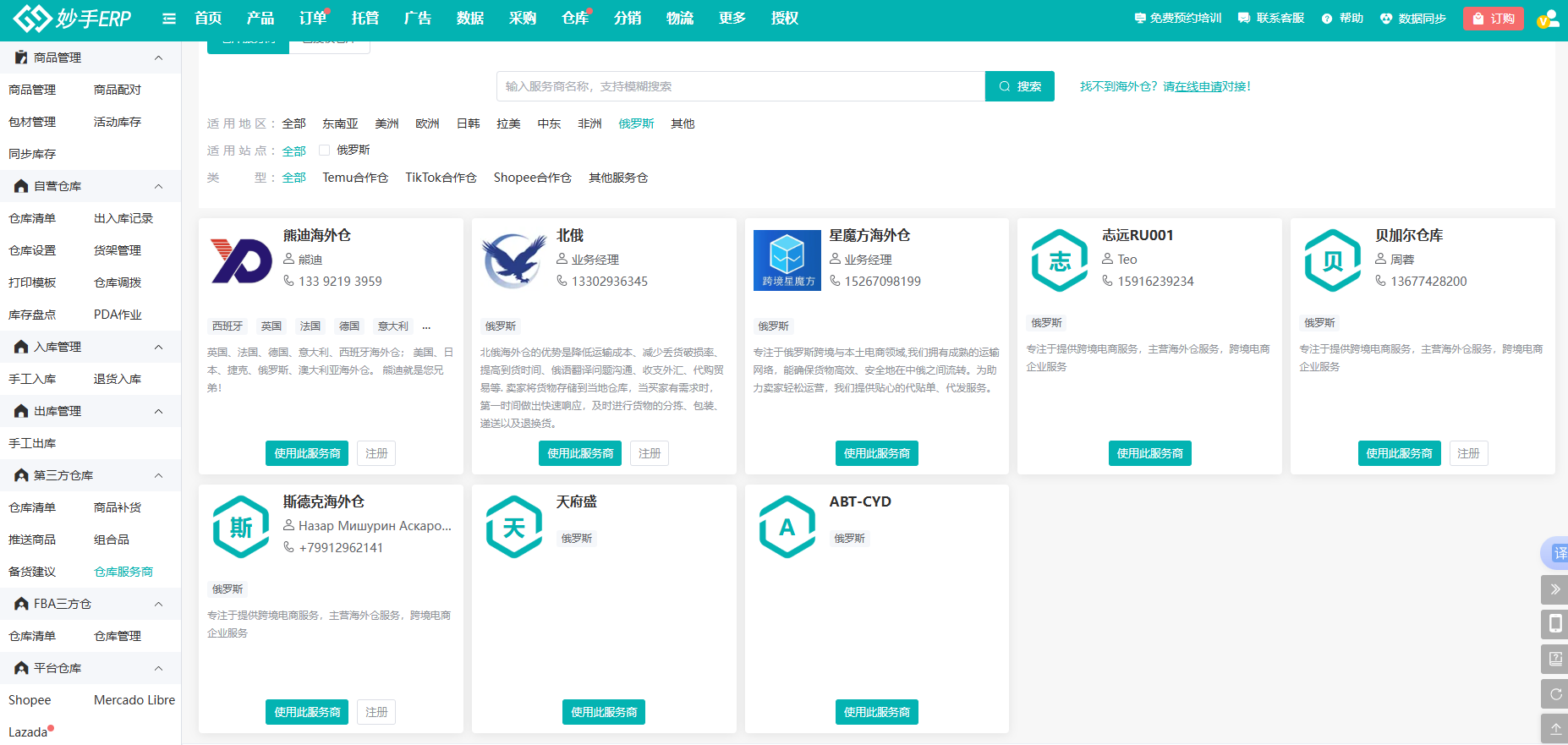The width and height of the screenshot is (1568, 745).
Task: Click 北俄 eagle logo
Action: click(514, 260)
